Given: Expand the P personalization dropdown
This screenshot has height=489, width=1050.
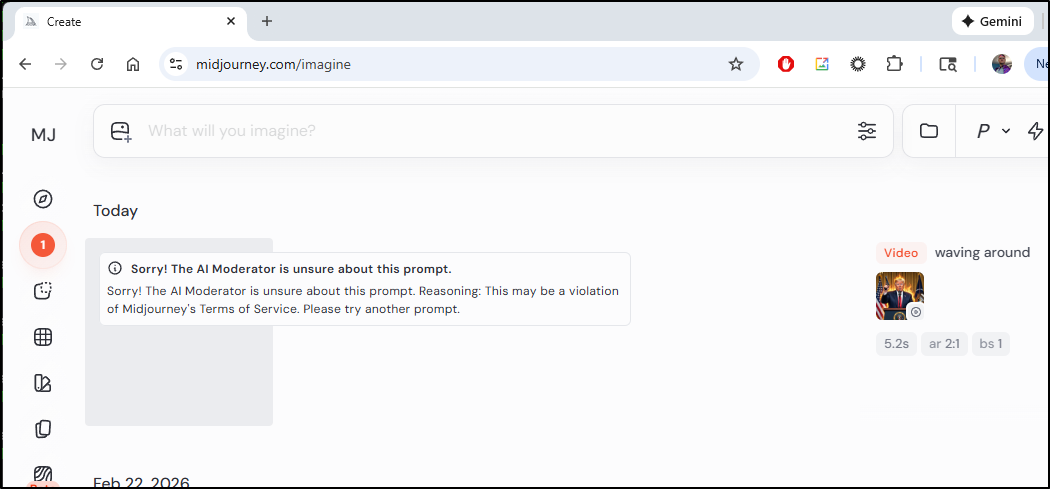Looking at the screenshot, I should pyautogui.click(x=993, y=131).
